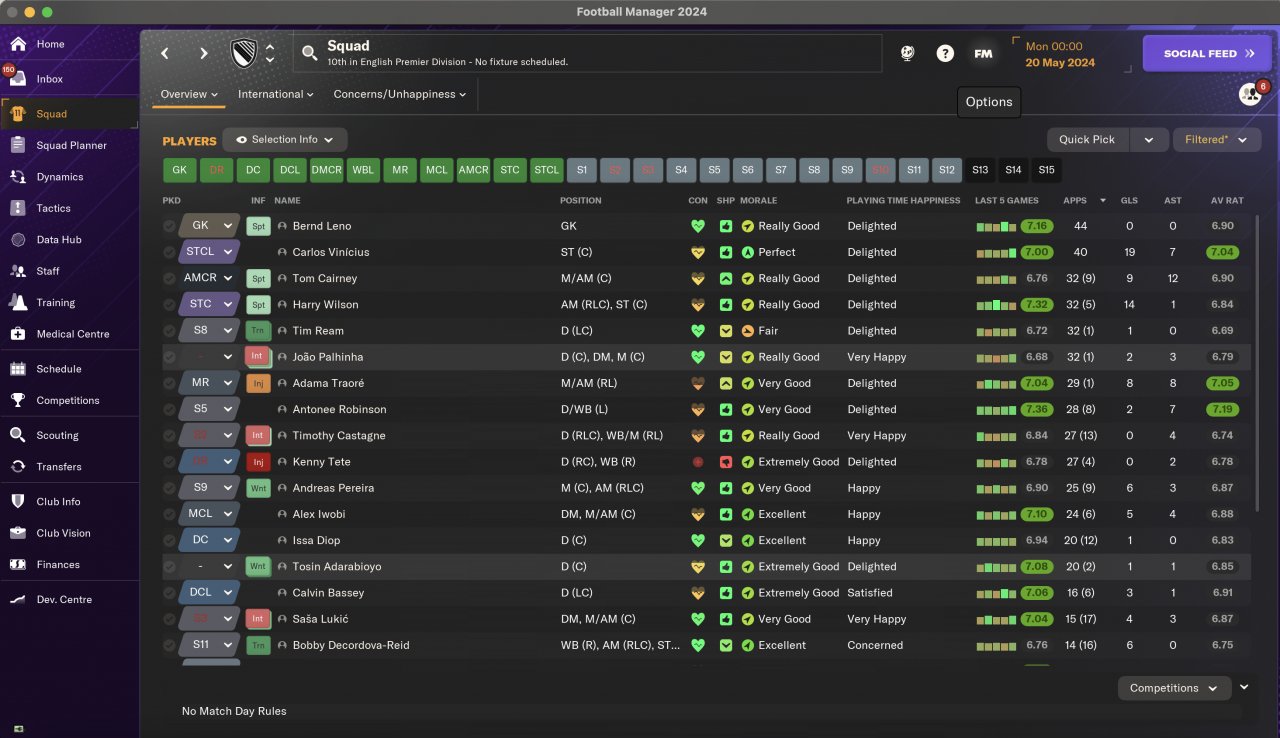Select the GK position filter tab
Screen dimensions: 1280x738
pos(180,170)
